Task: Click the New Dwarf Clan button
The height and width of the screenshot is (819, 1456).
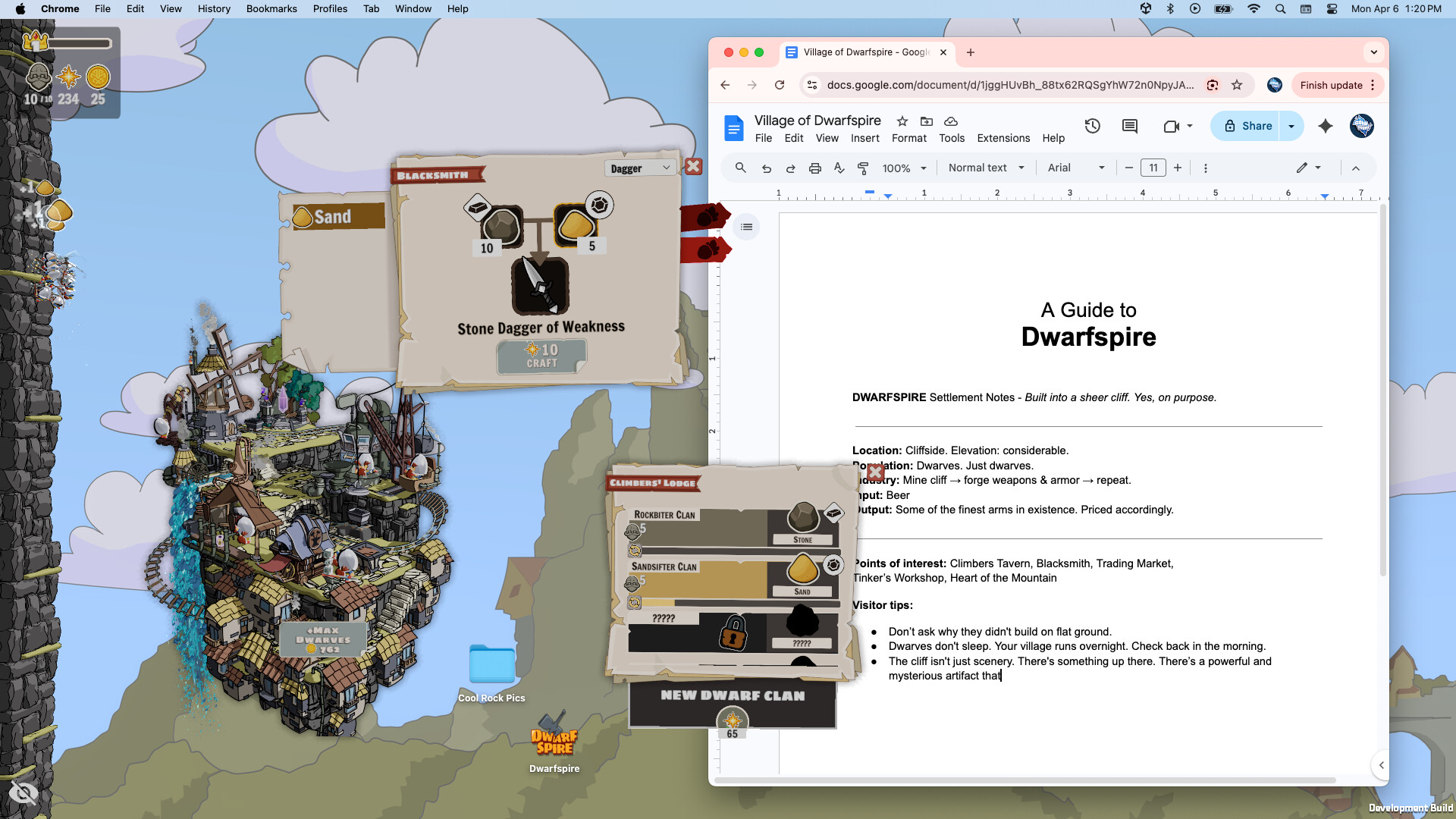Action: coord(732,696)
